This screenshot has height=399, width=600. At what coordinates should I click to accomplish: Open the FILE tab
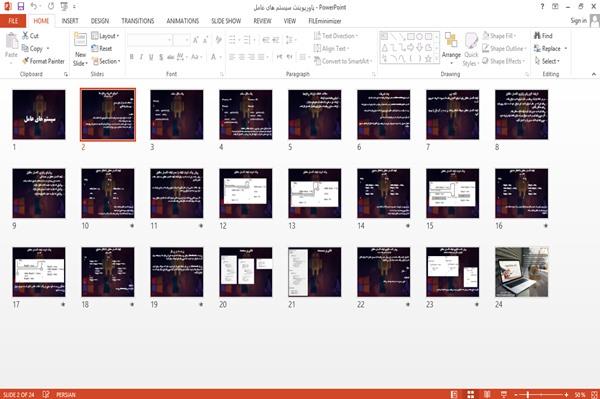point(13,21)
